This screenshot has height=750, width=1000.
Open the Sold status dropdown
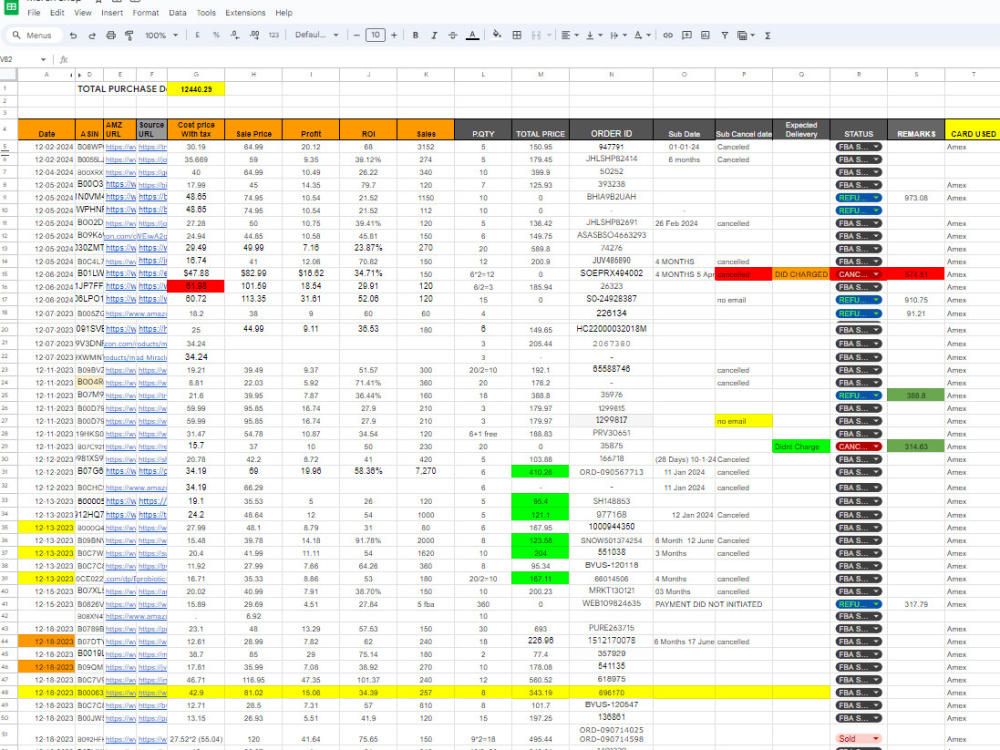(858, 739)
